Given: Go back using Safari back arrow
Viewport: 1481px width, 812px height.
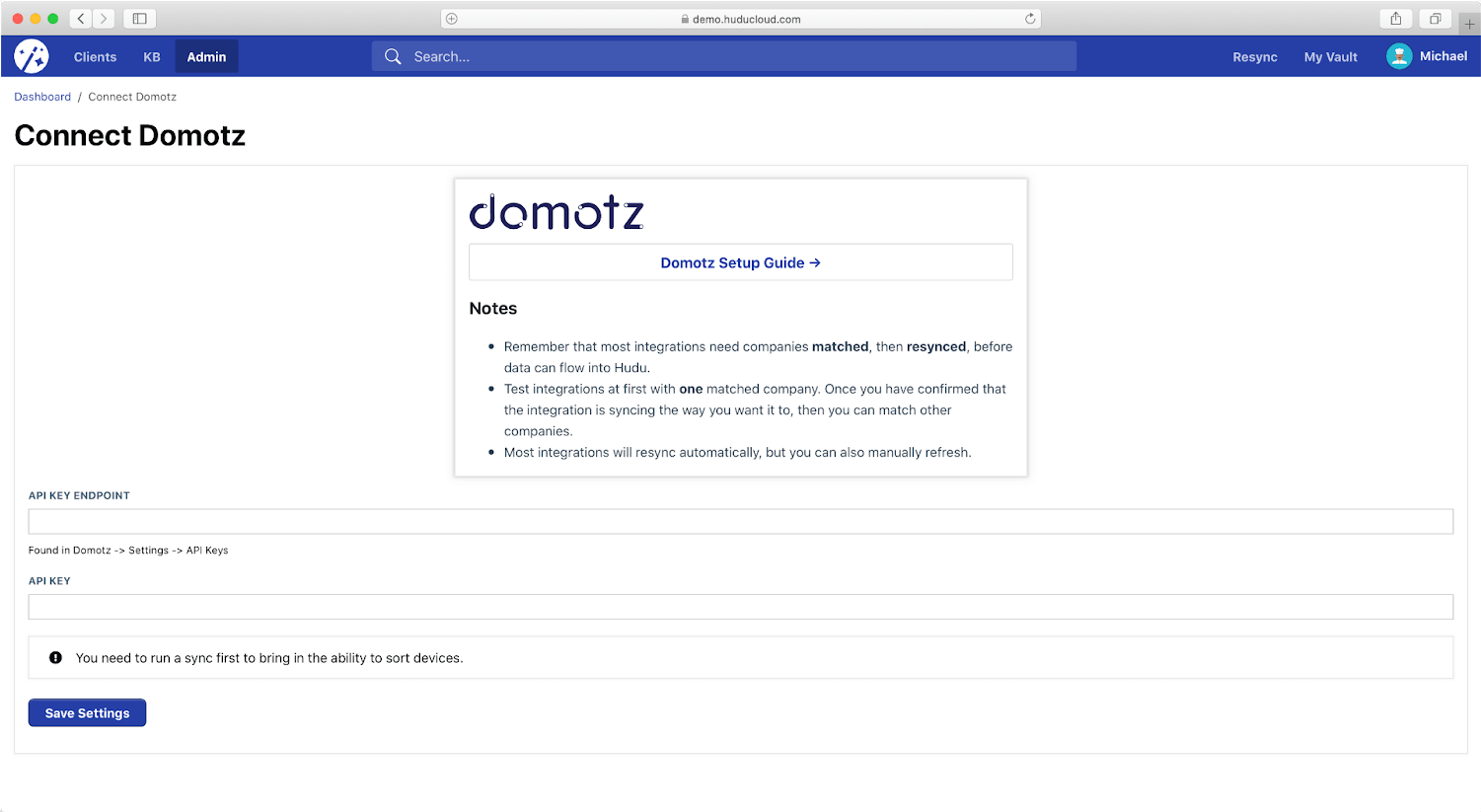Looking at the screenshot, I should pyautogui.click(x=81, y=19).
